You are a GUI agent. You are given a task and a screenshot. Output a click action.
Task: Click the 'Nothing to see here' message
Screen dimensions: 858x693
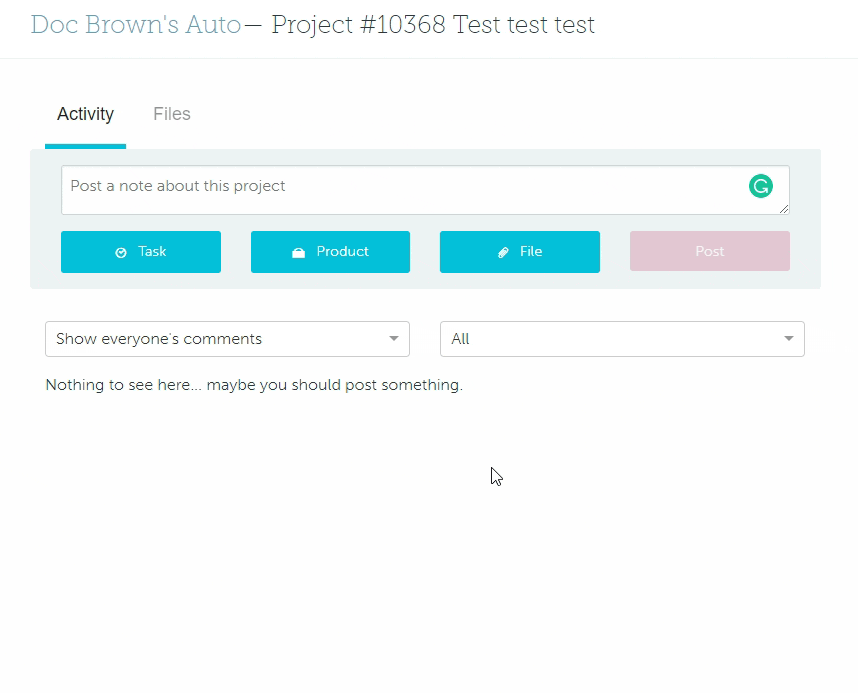254,385
